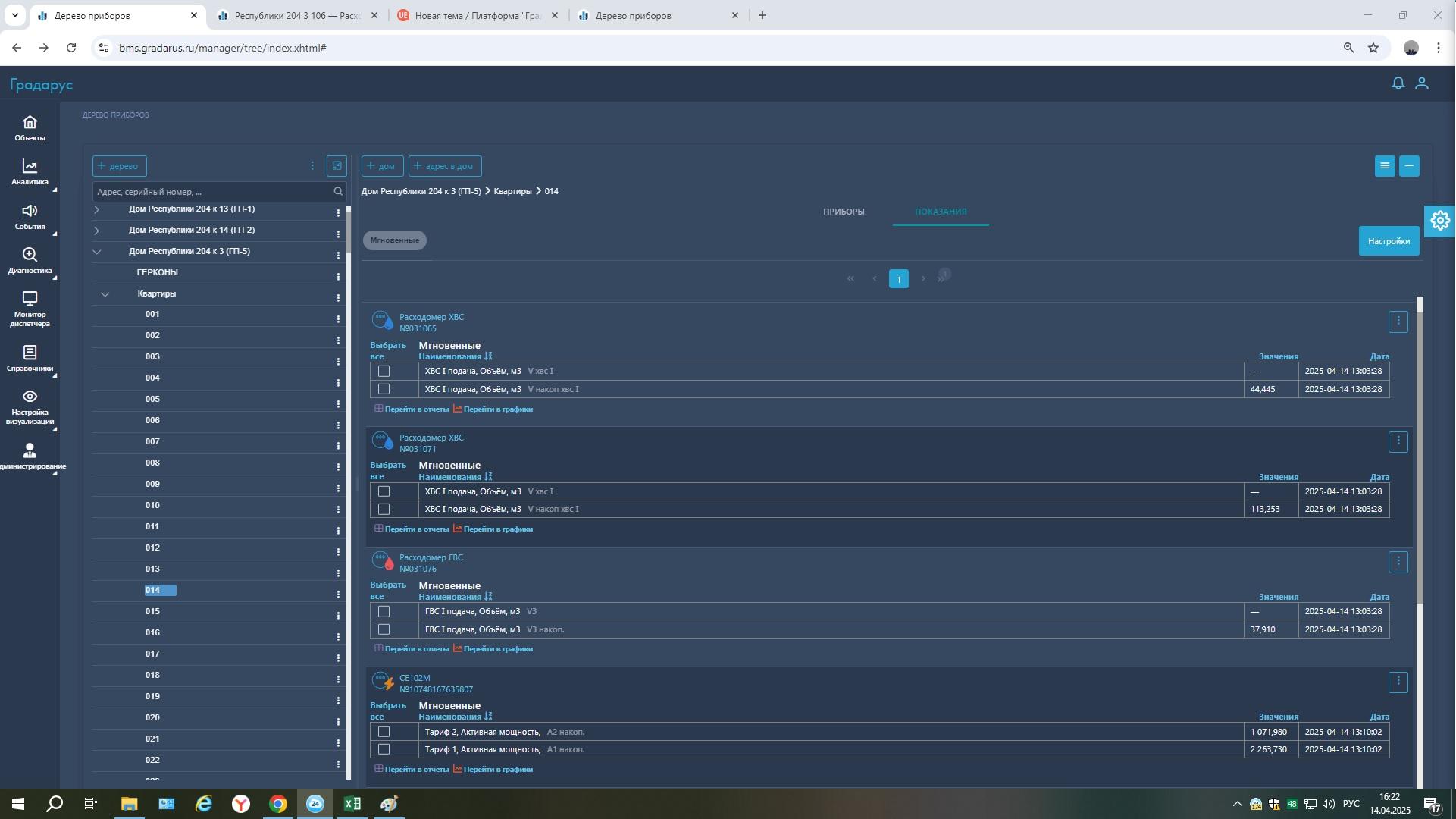Open the three-dot menu for meter №031065
Viewport: 1456px width, 819px height.
(1398, 322)
